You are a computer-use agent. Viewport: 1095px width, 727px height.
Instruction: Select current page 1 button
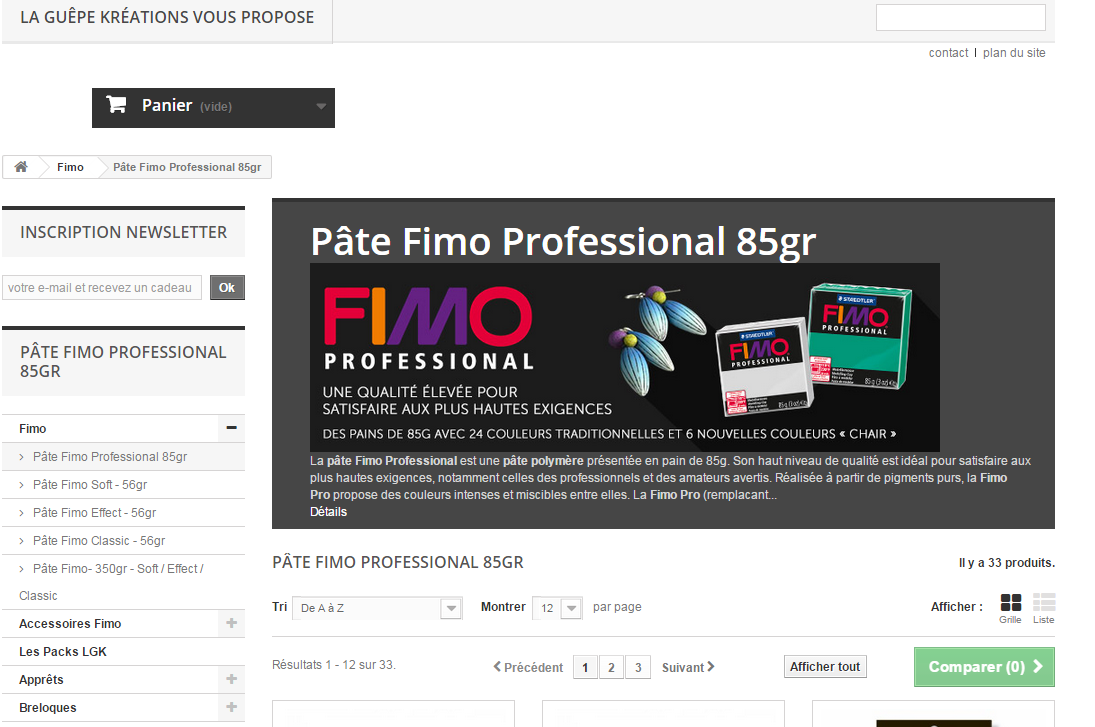point(585,668)
